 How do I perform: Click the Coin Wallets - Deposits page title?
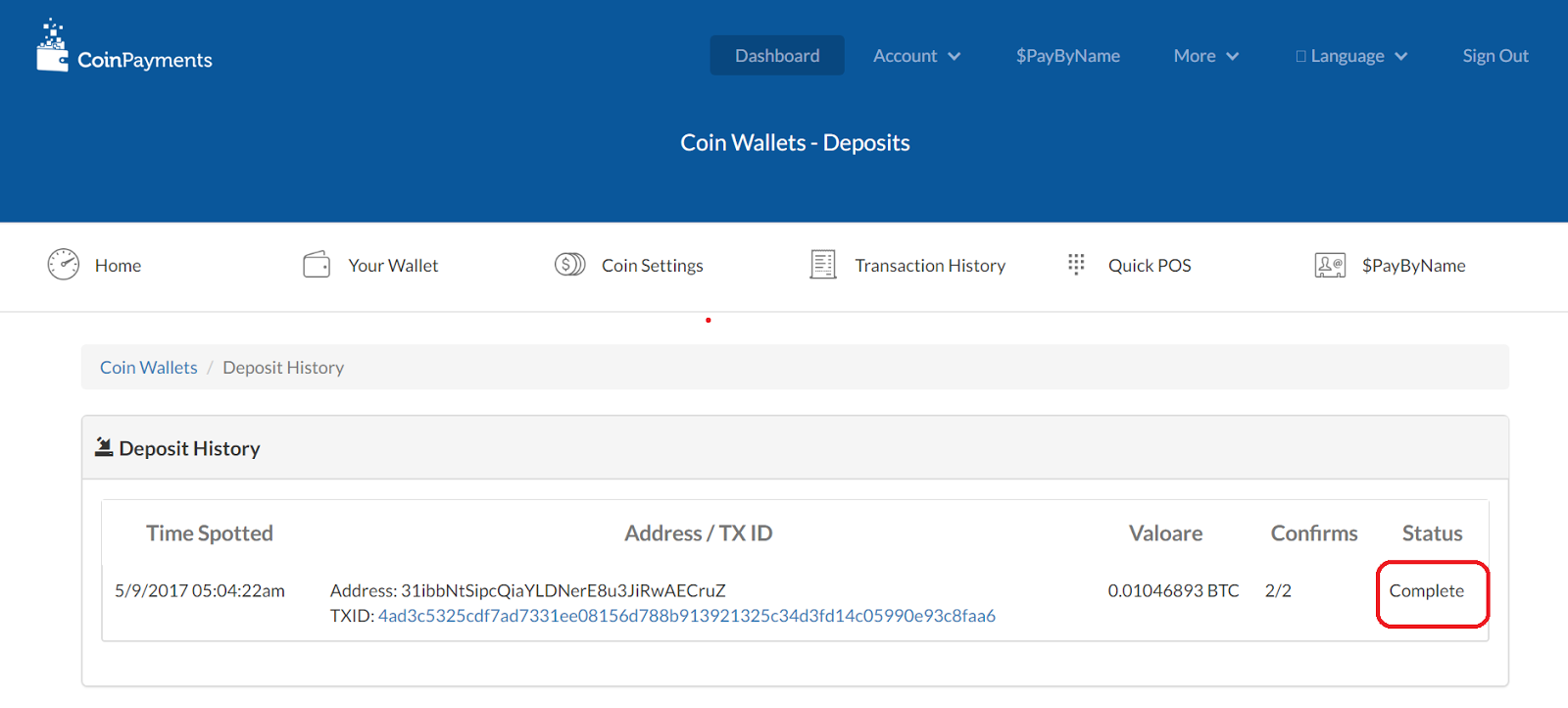[795, 143]
